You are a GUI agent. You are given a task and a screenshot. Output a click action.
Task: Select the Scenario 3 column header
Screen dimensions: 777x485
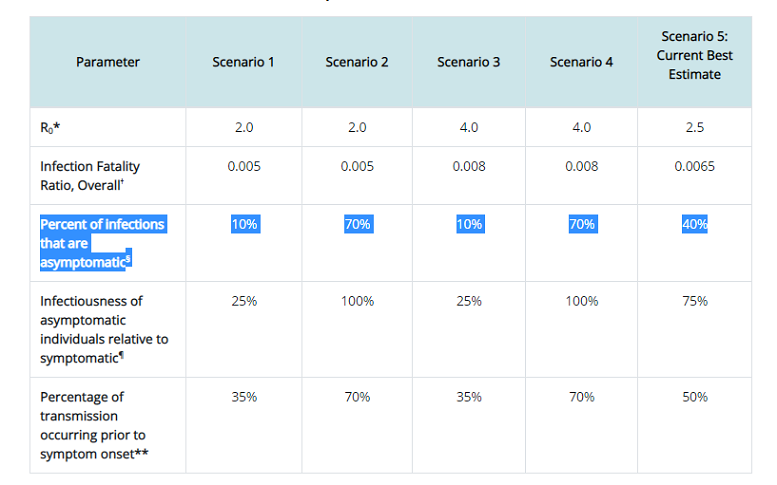pos(469,62)
